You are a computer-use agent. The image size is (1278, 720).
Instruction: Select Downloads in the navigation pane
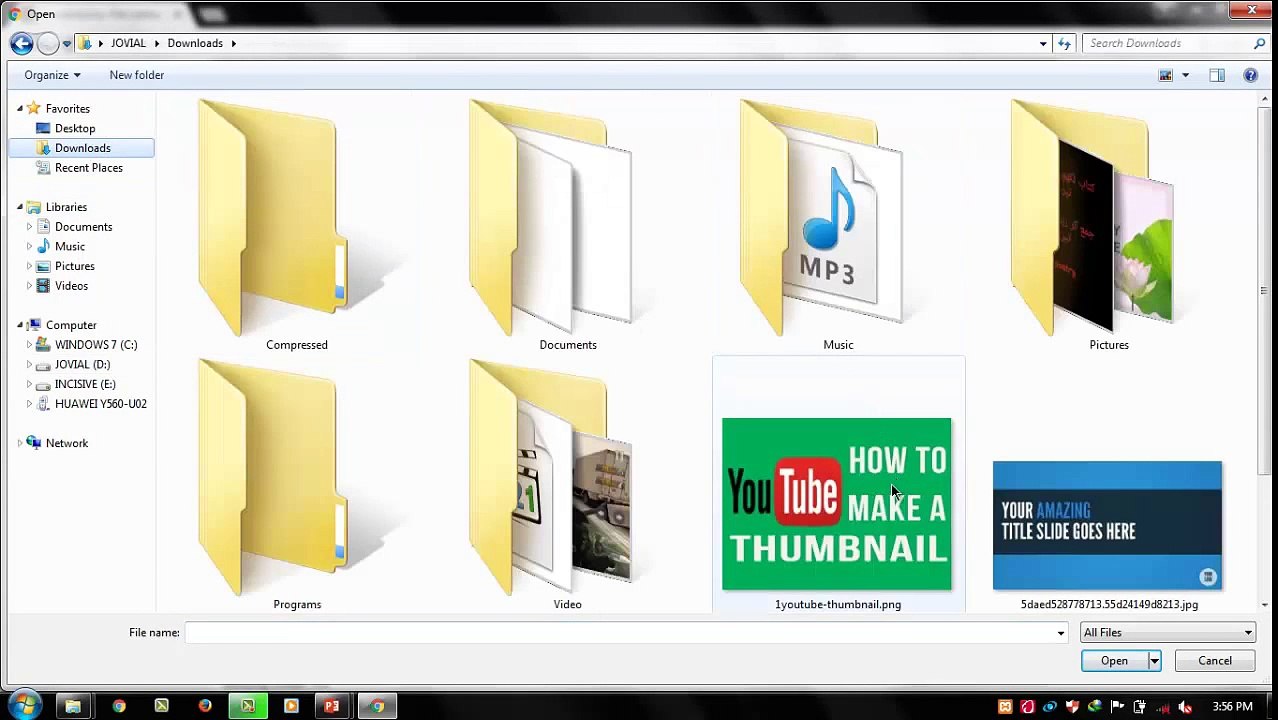pos(82,148)
